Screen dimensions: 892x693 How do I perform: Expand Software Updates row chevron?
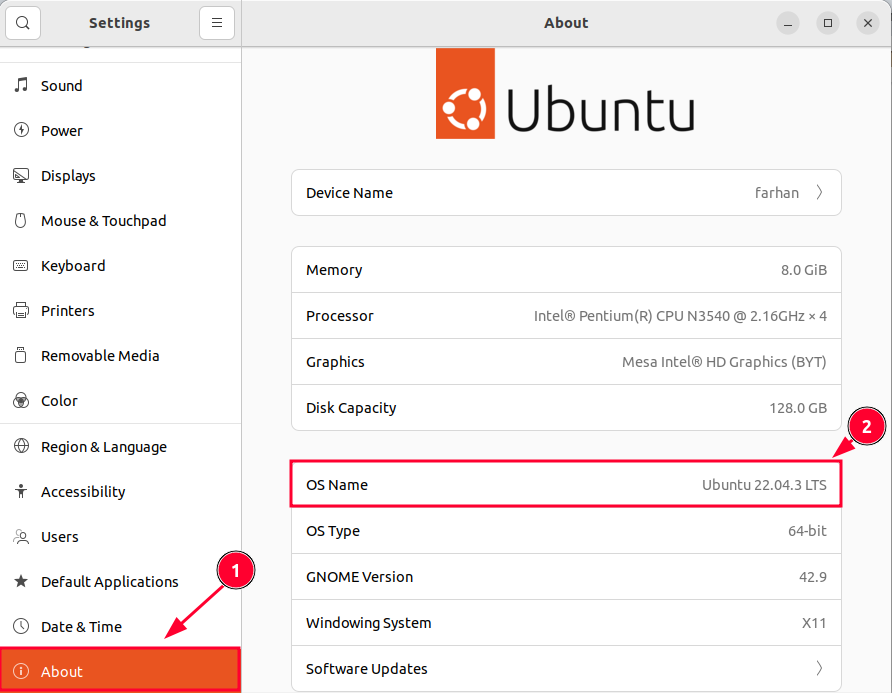[x=819, y=668]
